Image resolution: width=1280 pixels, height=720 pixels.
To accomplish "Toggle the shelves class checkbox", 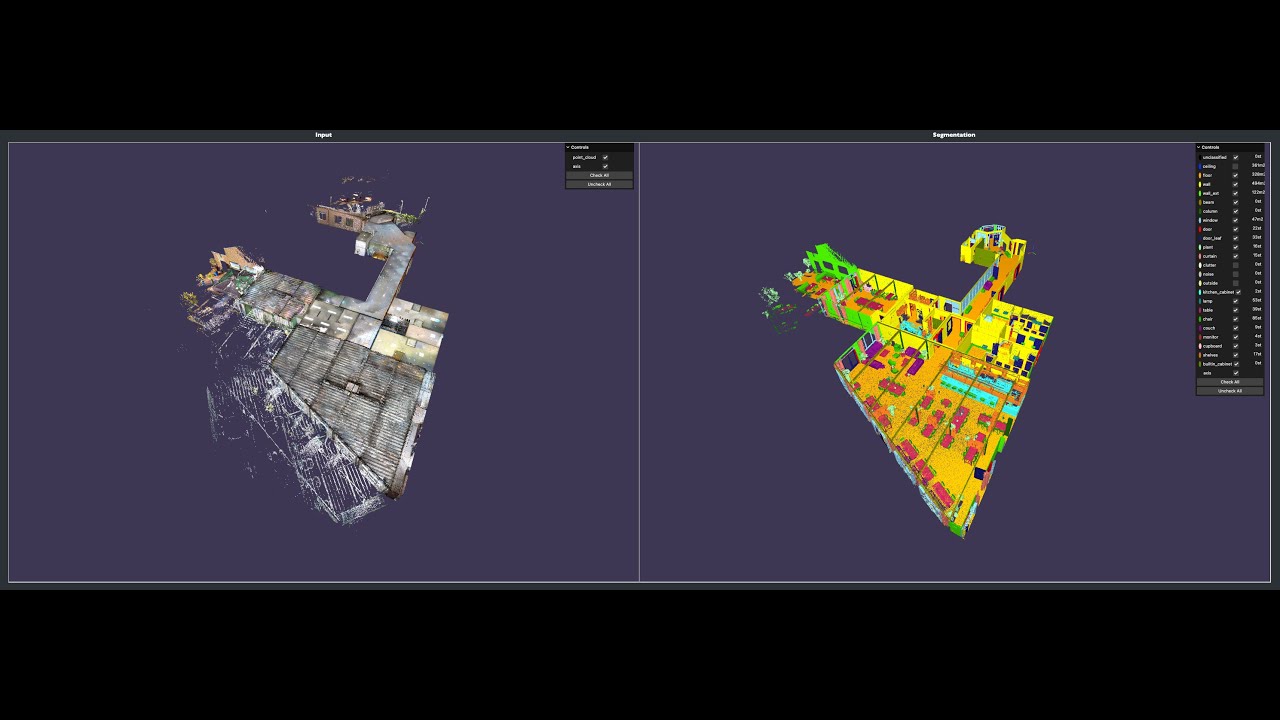I will (1235, 355).
